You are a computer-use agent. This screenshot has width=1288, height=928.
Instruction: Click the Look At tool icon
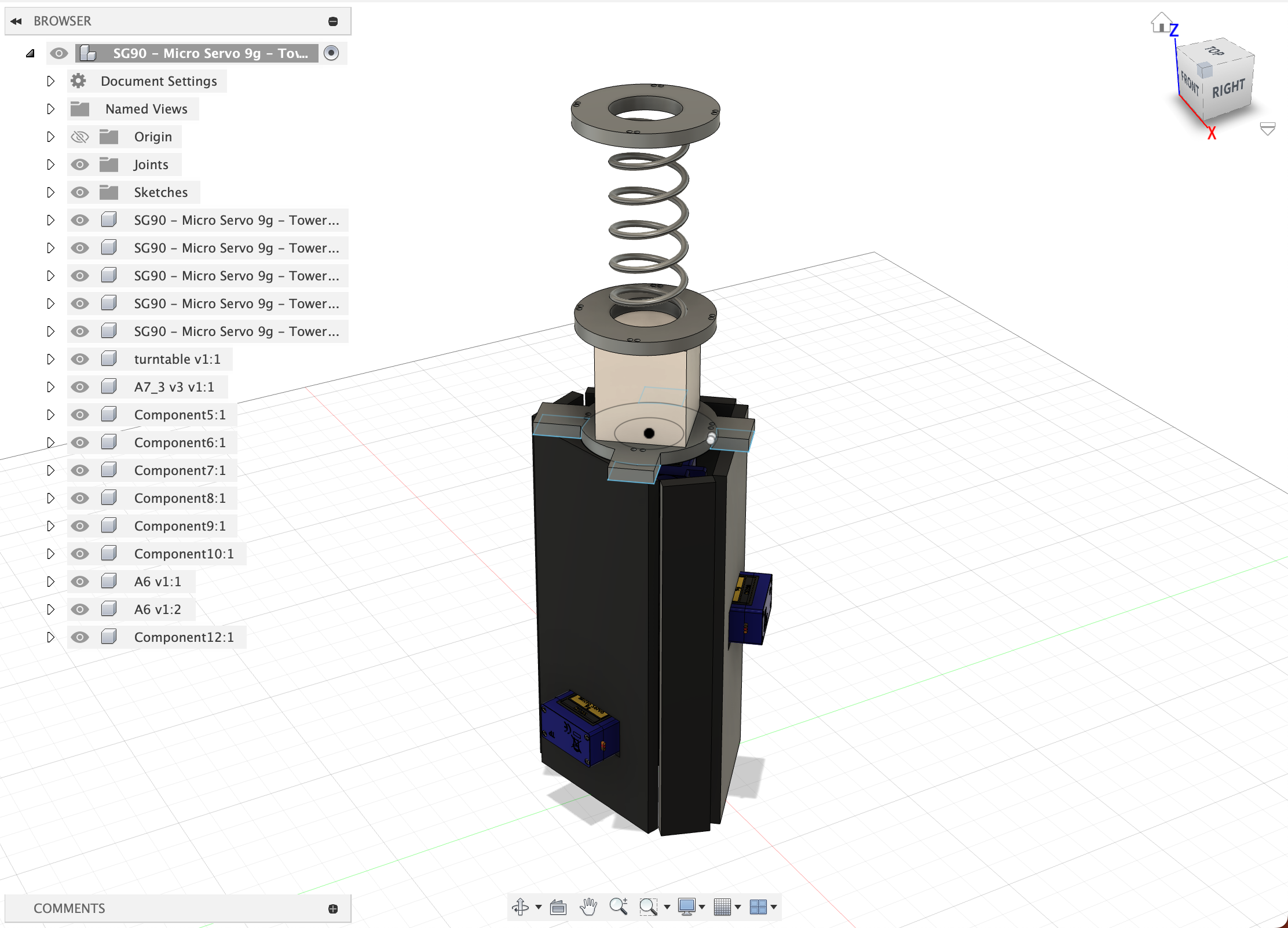click(x=558, y=907)
